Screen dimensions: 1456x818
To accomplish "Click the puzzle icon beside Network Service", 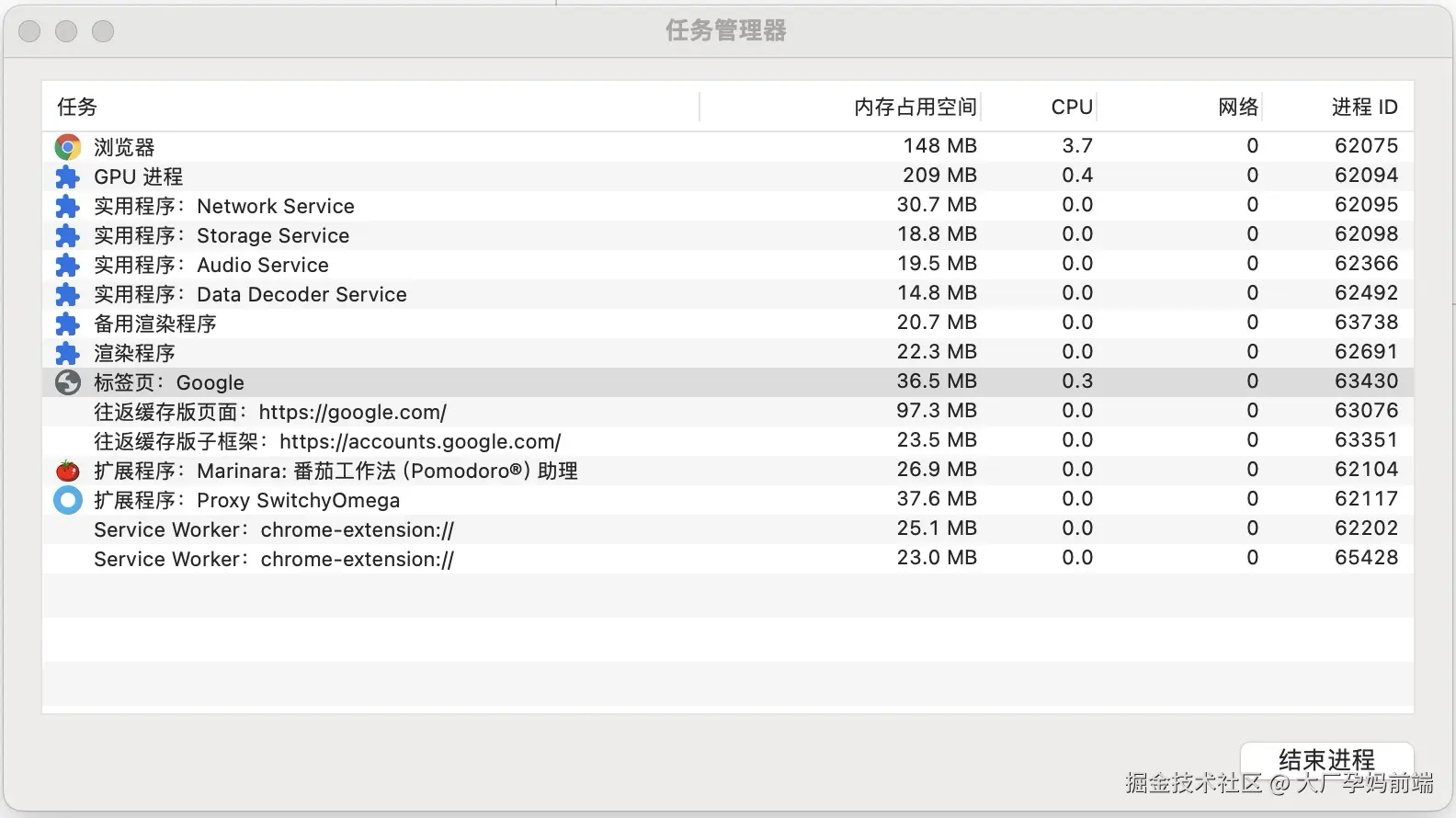I will click(x=68, y=206).
